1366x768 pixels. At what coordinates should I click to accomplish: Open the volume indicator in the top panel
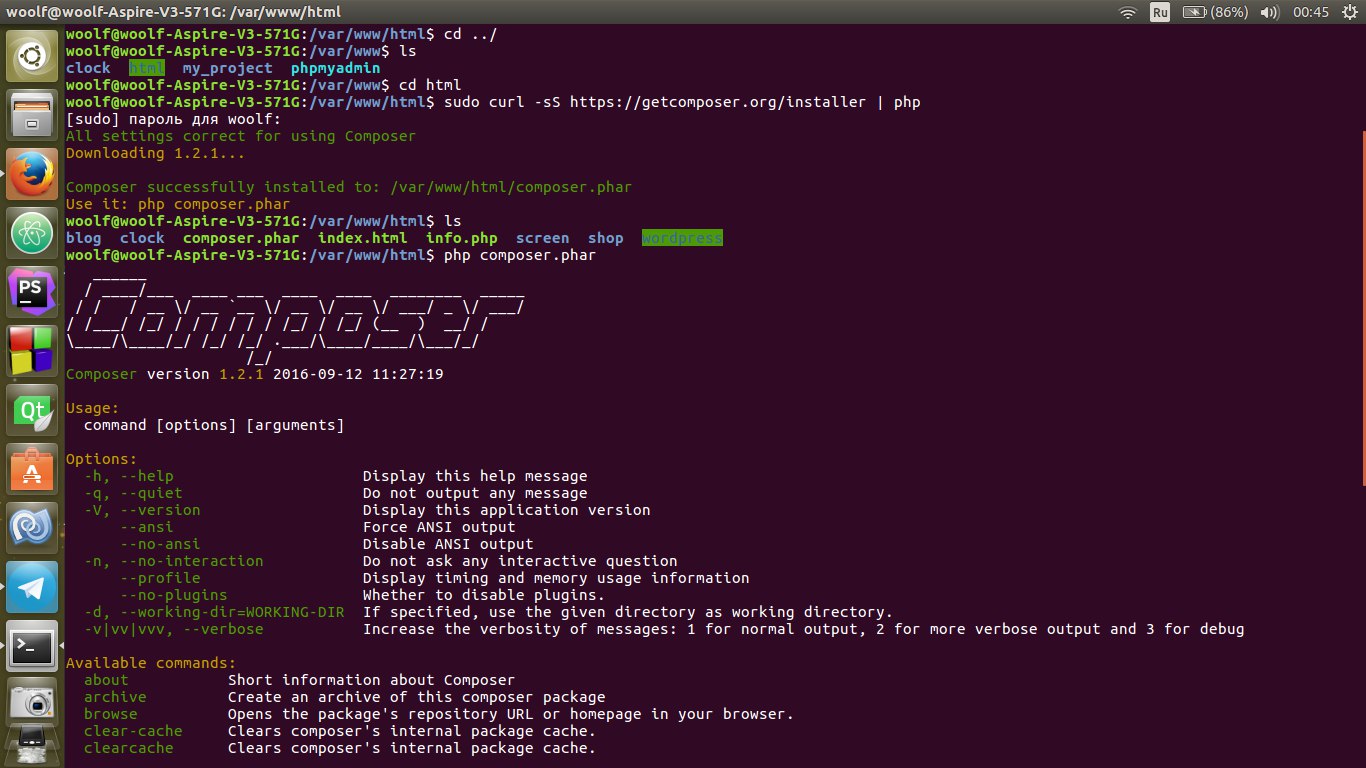[1269, 12]
